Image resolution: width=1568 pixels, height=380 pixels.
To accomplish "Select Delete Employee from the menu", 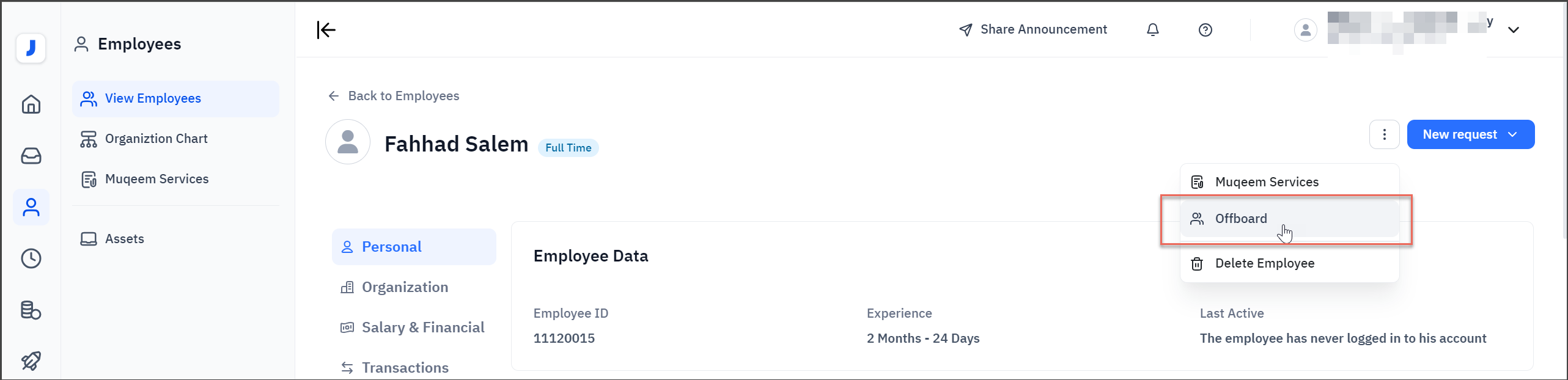I will coord(1264,263).
